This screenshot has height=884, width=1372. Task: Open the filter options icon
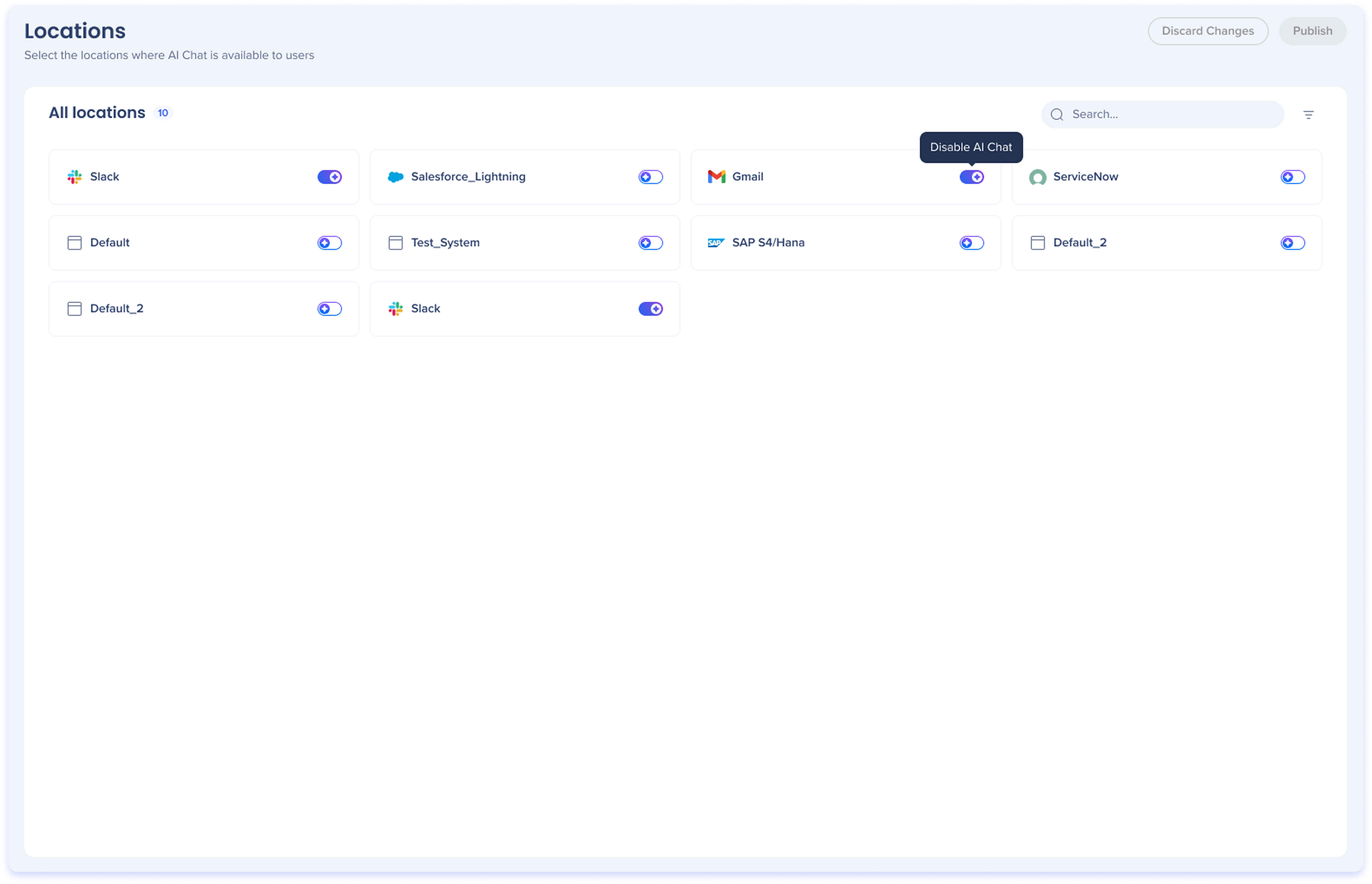(1308, 115)
